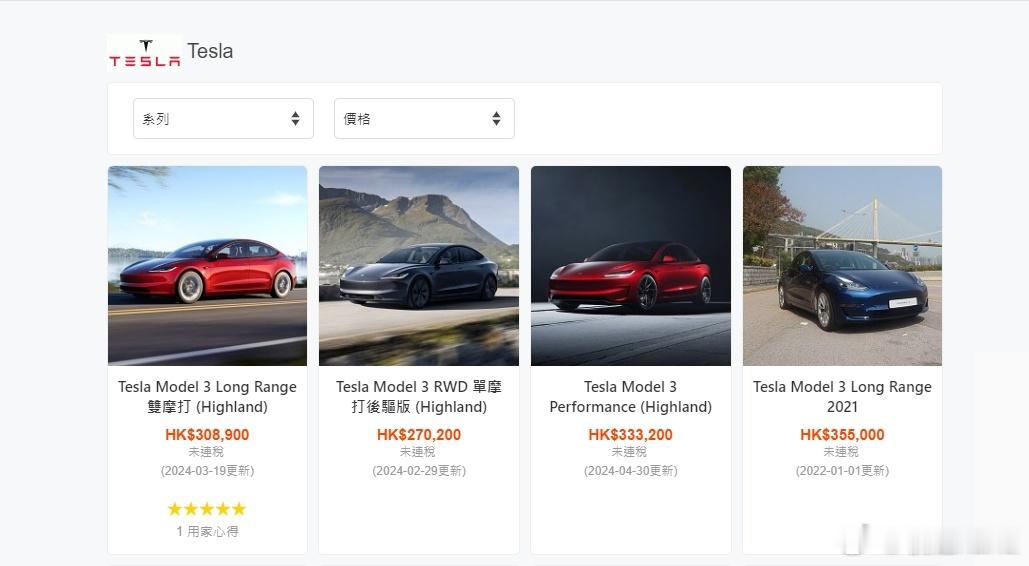The width and height of the screenshot is (1029, 566).
Task: Open the Tesla Model 3 Long Range 2021 link
Action: 842,396
